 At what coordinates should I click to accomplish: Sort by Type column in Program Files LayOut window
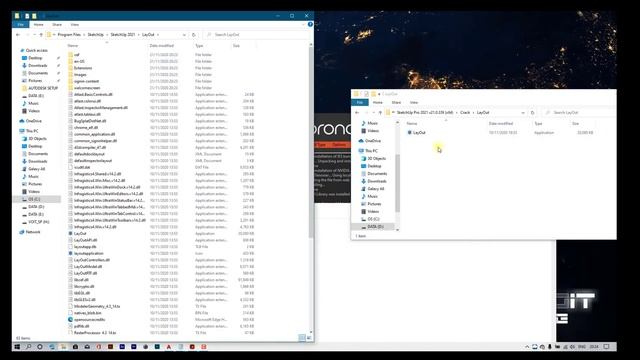[x=199, y=46]
